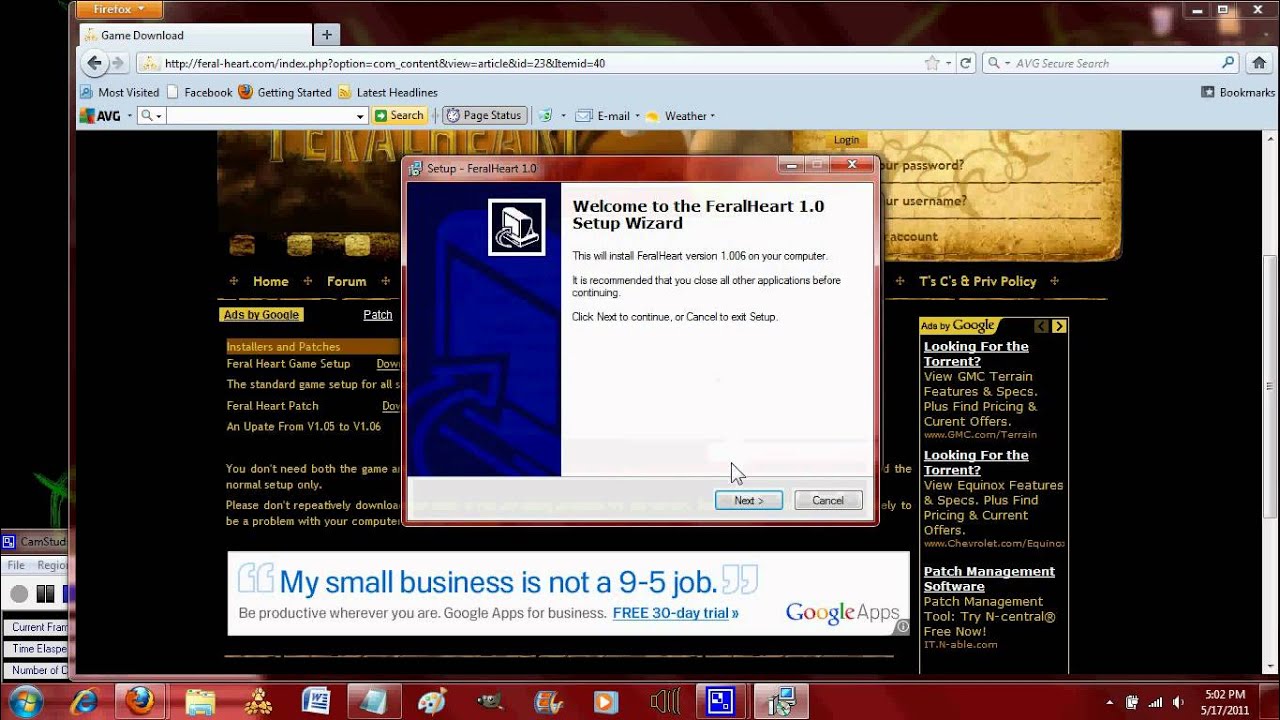Open Paint palette icon in taskbar

[432, 701]
